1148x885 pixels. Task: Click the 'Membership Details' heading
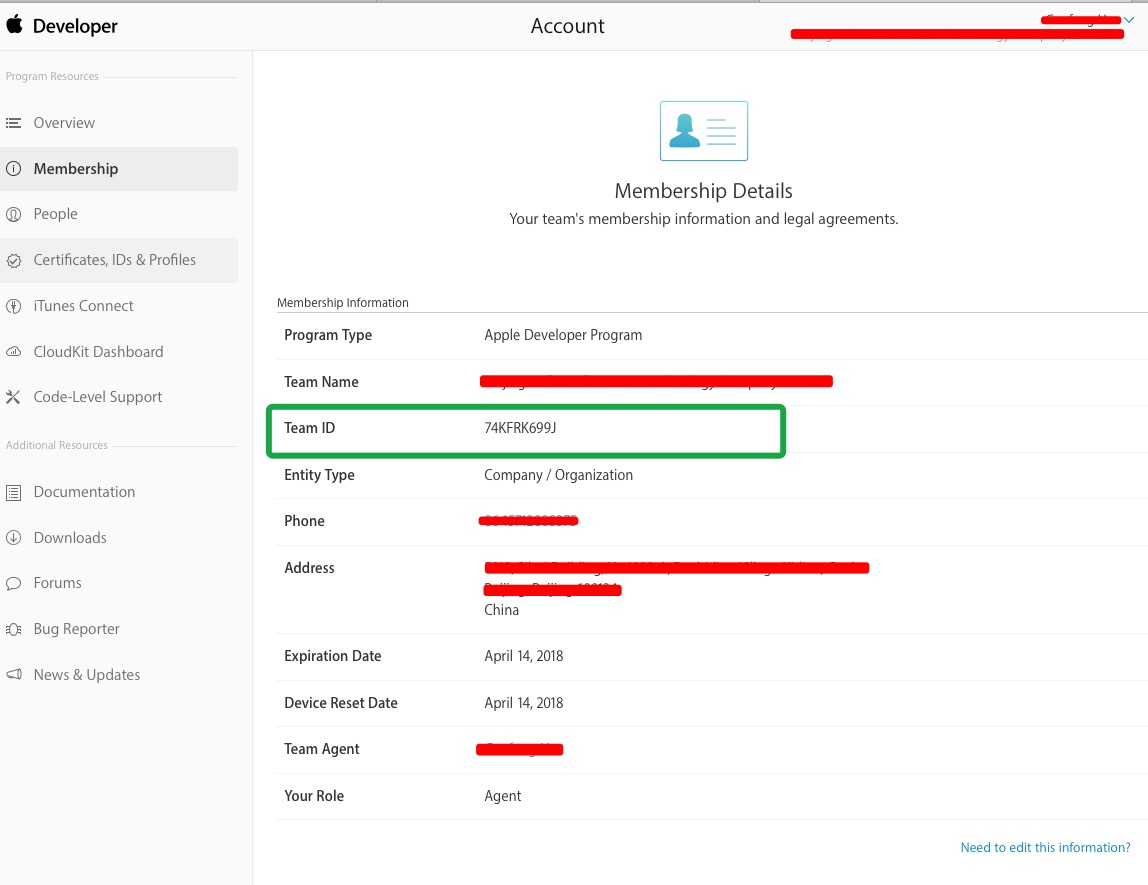coord(704,191)
